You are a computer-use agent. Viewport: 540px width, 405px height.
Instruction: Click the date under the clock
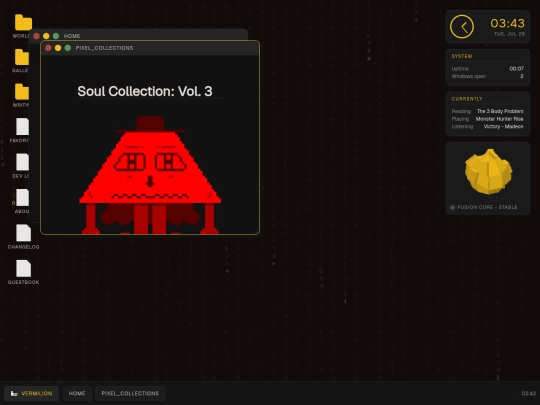tap(509, 34)
